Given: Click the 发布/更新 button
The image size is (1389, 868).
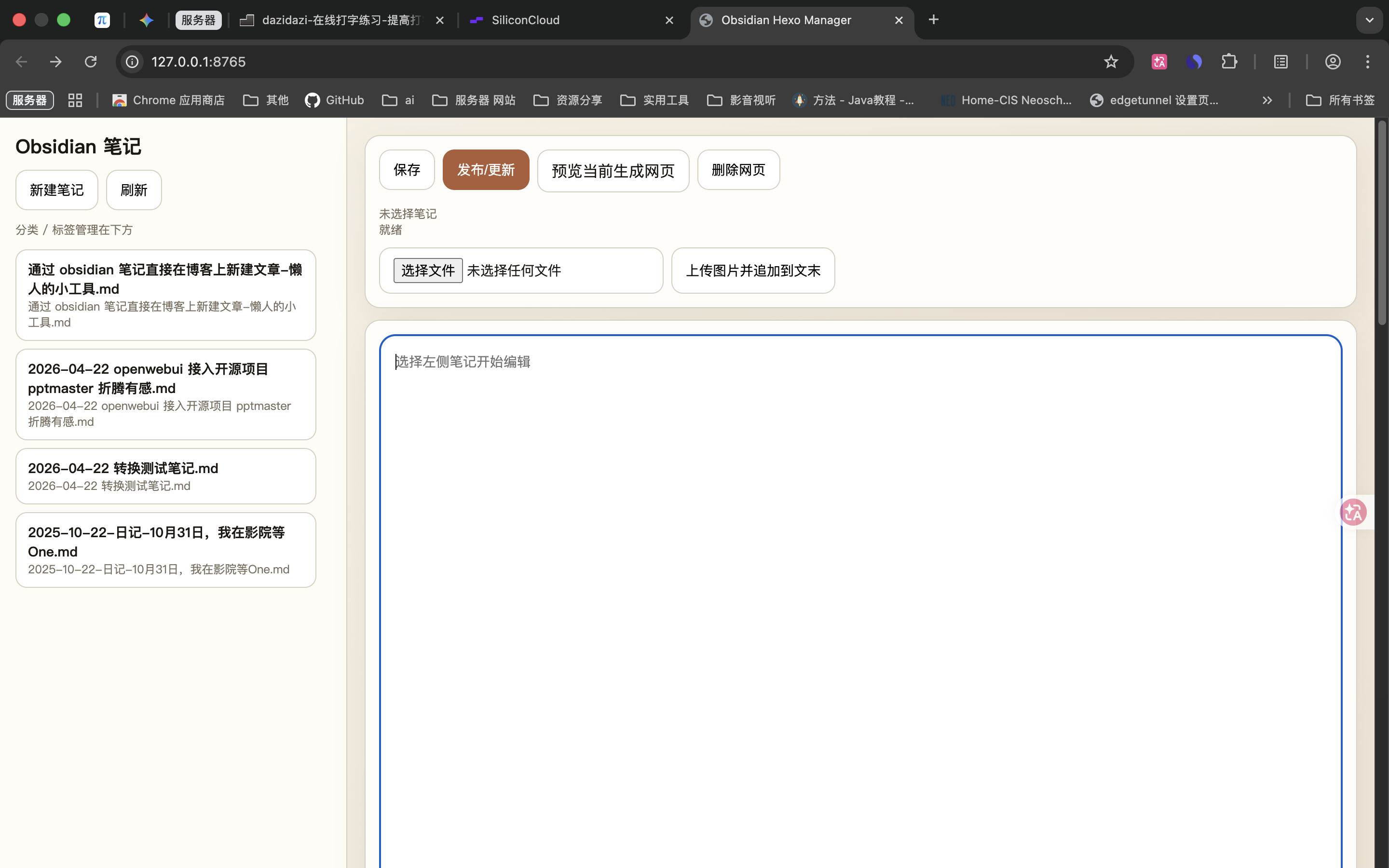Looking at the screenshot, I should click(x=486, y=170).
